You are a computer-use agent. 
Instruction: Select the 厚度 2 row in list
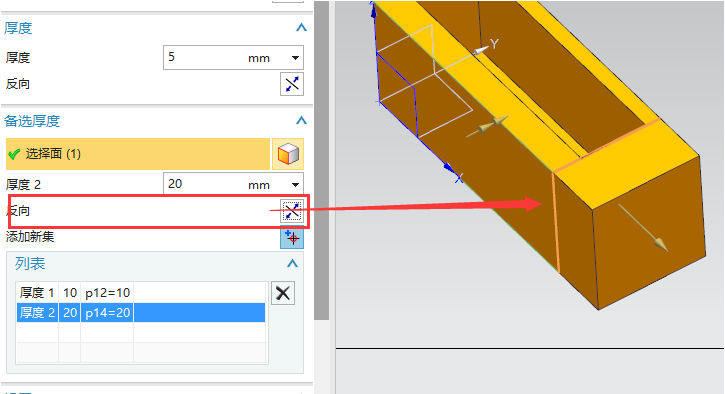(x=141, y=313)
